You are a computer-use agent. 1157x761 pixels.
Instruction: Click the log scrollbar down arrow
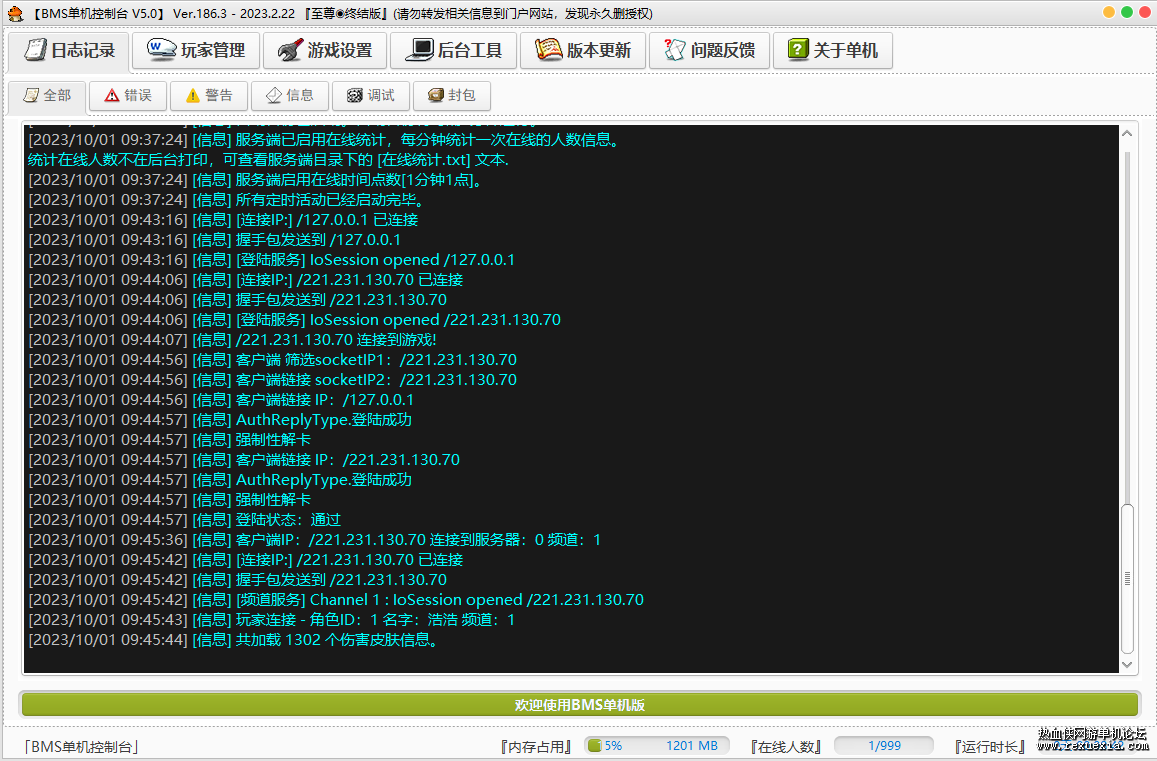pos(1127,664)
